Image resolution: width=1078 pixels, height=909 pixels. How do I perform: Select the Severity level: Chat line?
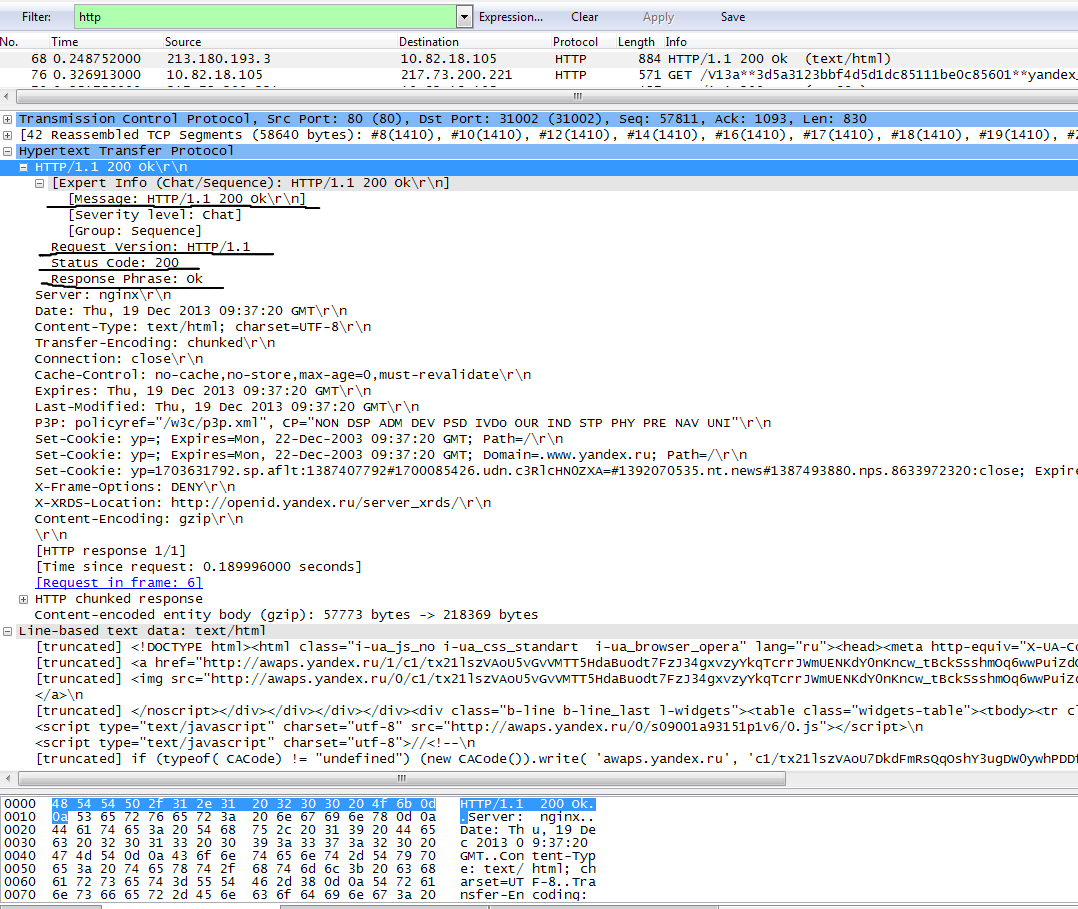[x=155, y=215]
